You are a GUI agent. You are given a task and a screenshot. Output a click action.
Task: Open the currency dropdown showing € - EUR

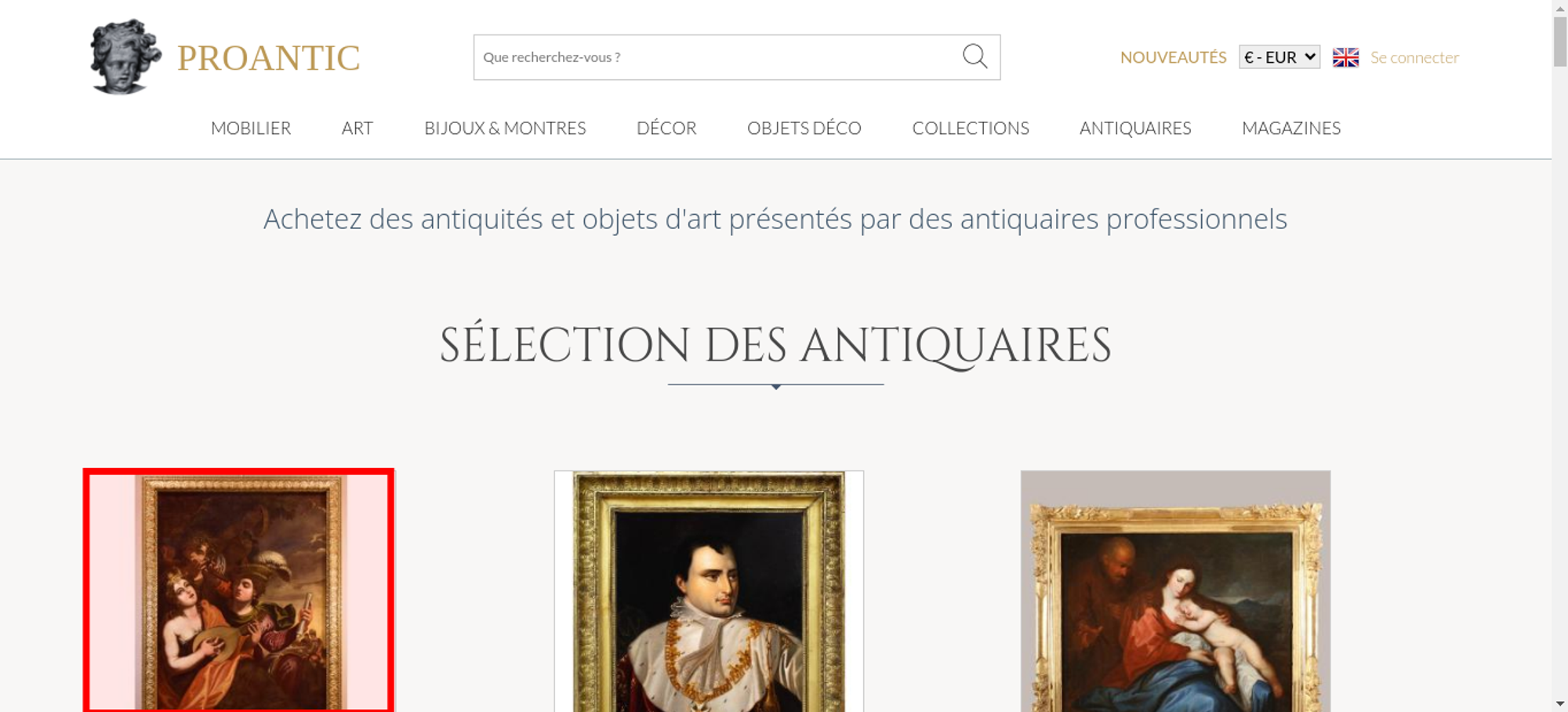1279,57
